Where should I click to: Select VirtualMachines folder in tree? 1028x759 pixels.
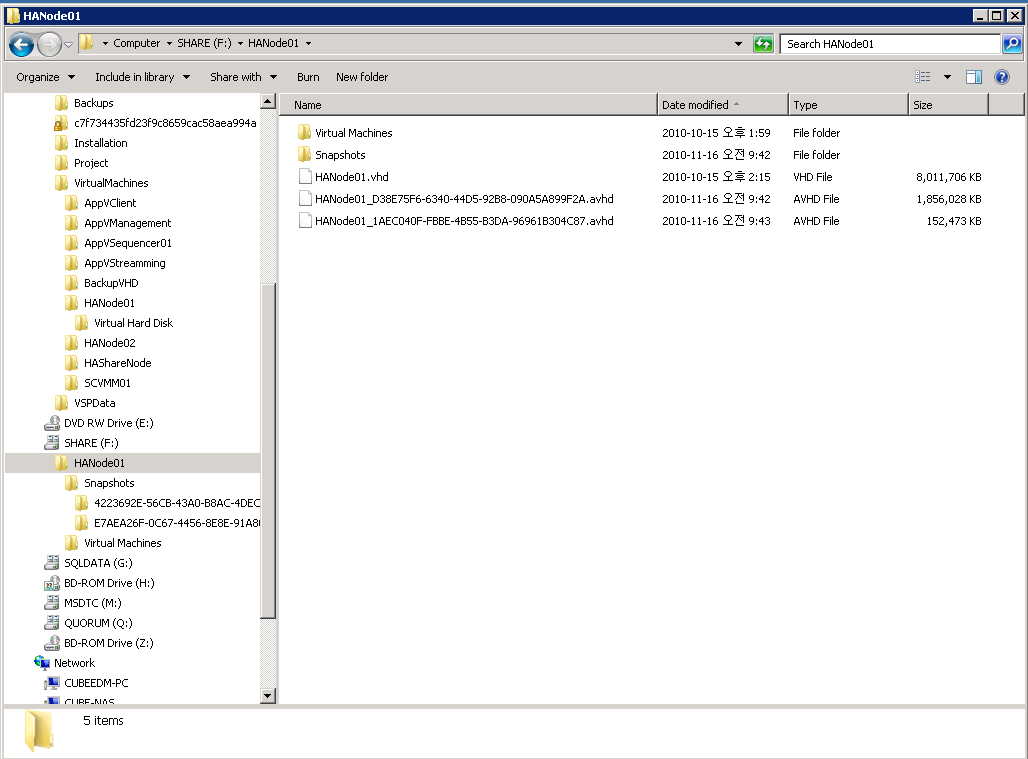(x=111, y=183)
